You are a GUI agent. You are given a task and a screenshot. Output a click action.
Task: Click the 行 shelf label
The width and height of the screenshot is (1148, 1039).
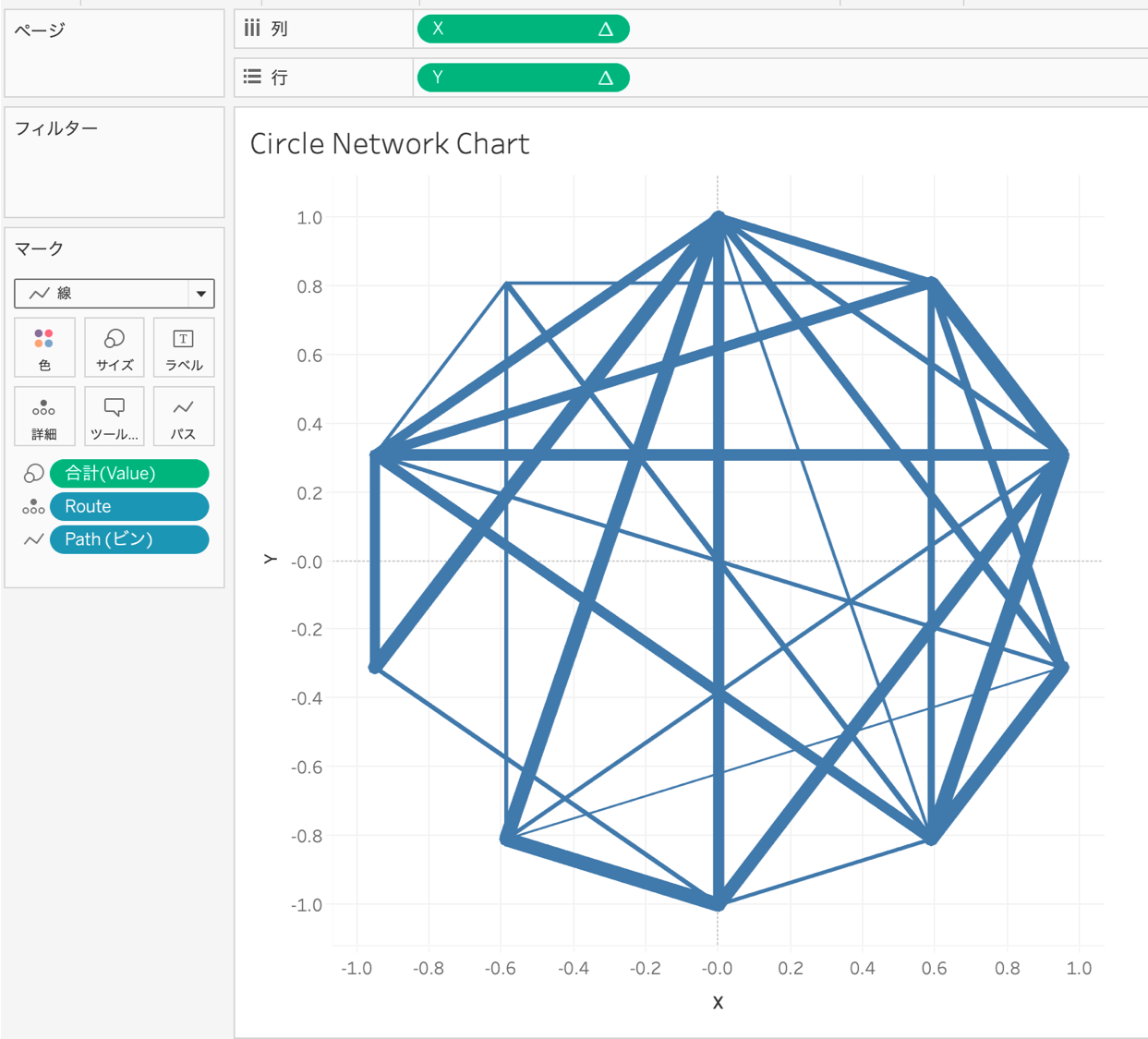coord(279,78)
